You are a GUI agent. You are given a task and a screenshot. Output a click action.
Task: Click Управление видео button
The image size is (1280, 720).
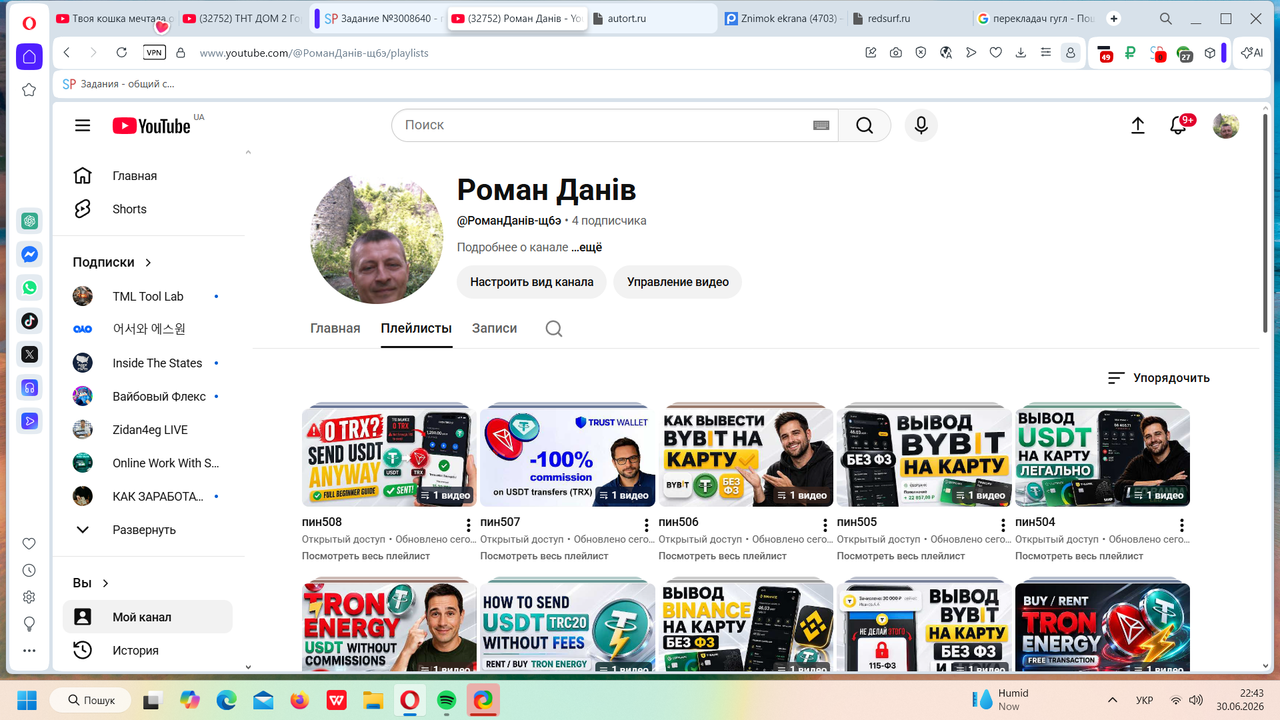[x=678, y=282]
